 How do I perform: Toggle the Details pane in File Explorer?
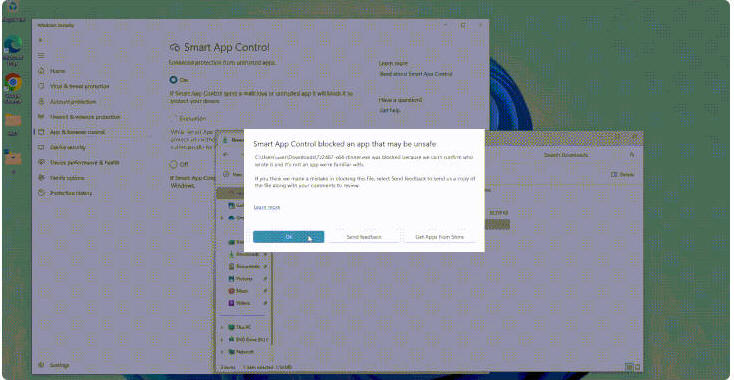point(623,174)
